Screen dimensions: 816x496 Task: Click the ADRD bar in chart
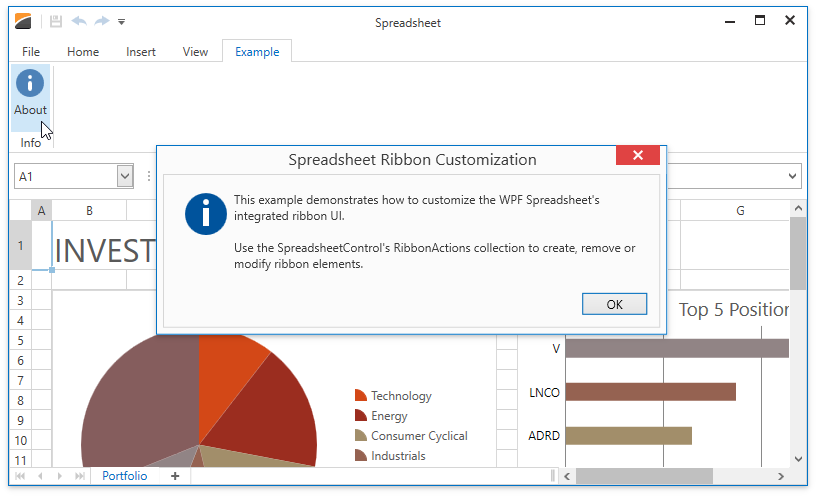pos(629,436)
